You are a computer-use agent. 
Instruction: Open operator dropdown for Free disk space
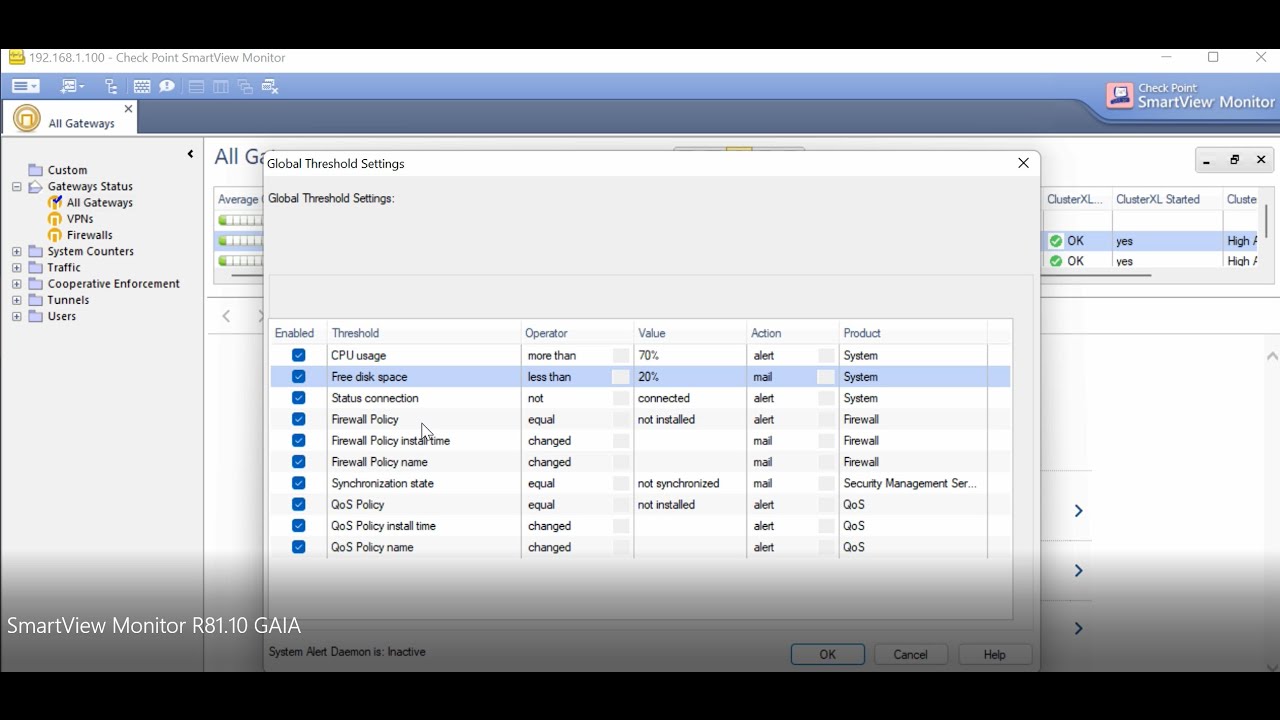click(621, 377)
